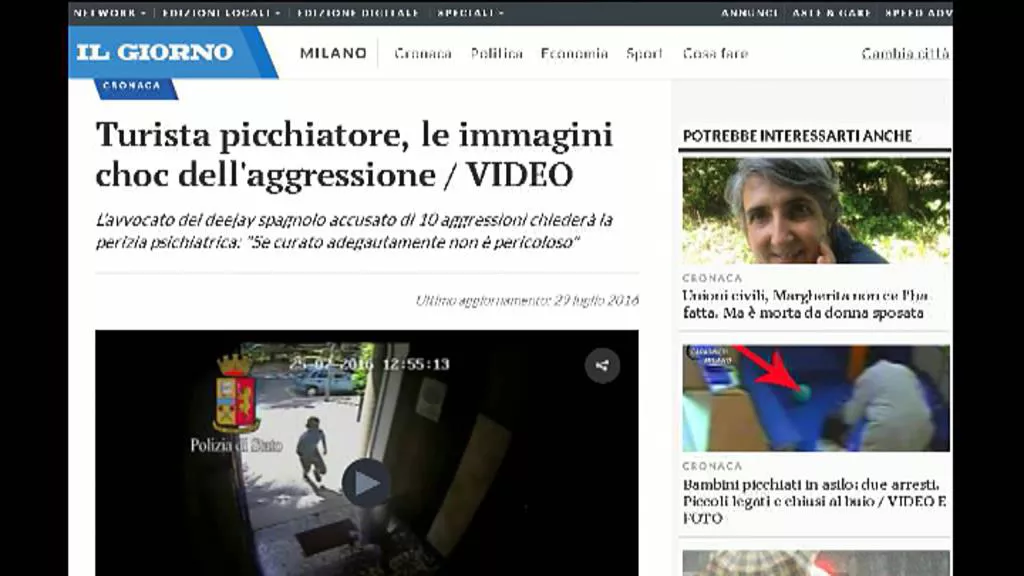1024x576 pixels.
Task: Open EDIZIONE DIGITALE in top bar
Action: tap(358, 12)
